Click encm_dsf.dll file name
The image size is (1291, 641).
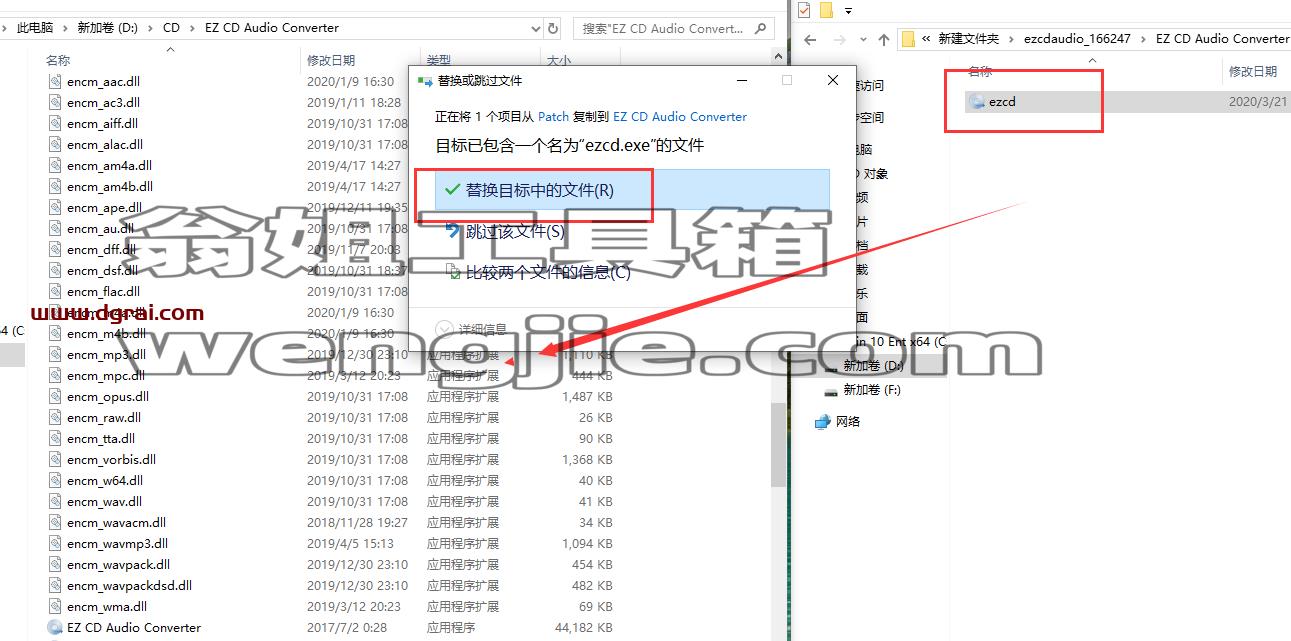(x=103, y=271)
